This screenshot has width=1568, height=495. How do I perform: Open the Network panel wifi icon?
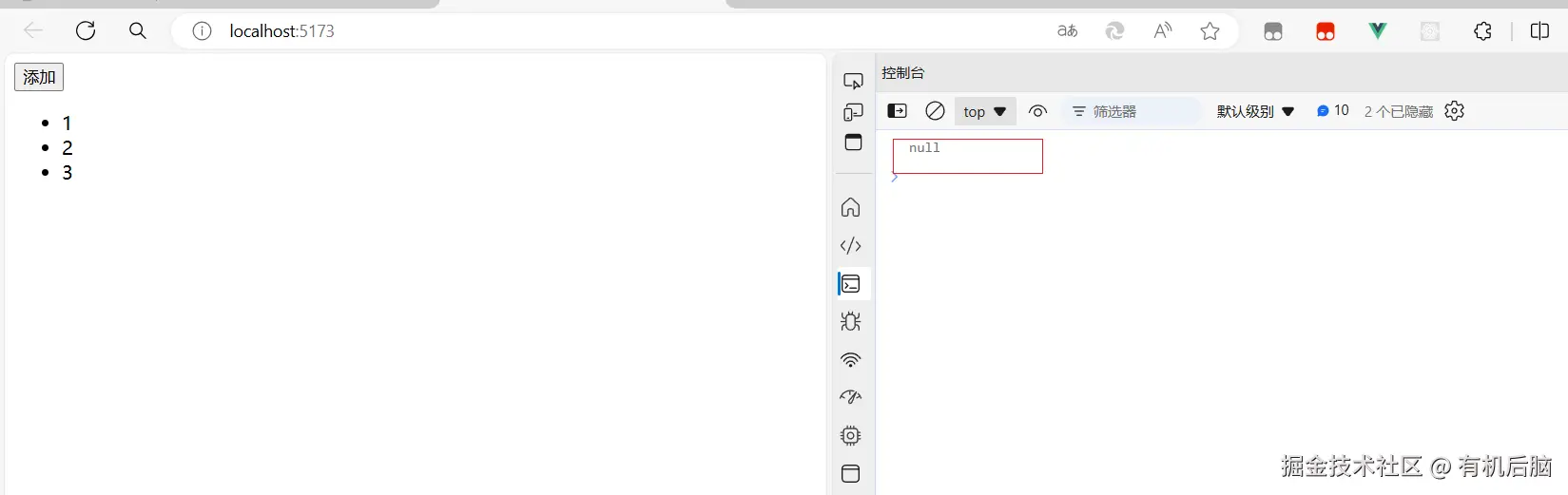(x=851, y=360)
